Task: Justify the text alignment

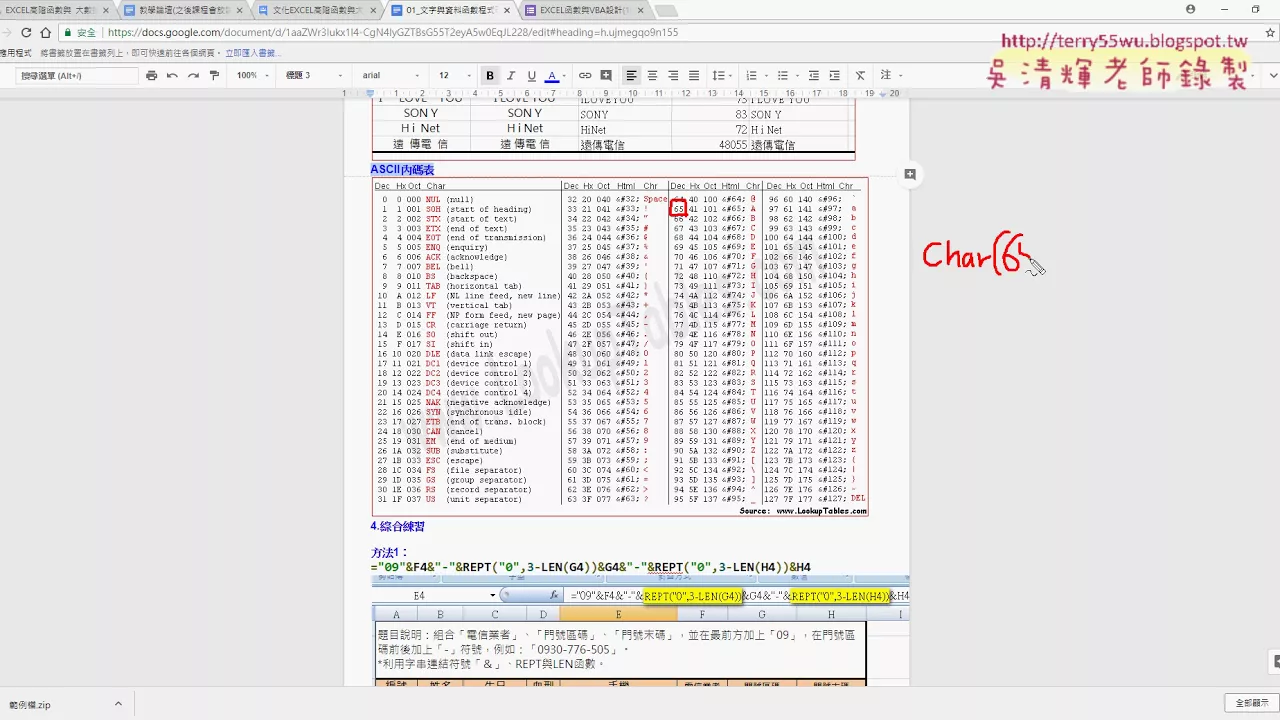Action: pyautogui.click(x=694, y=76)
